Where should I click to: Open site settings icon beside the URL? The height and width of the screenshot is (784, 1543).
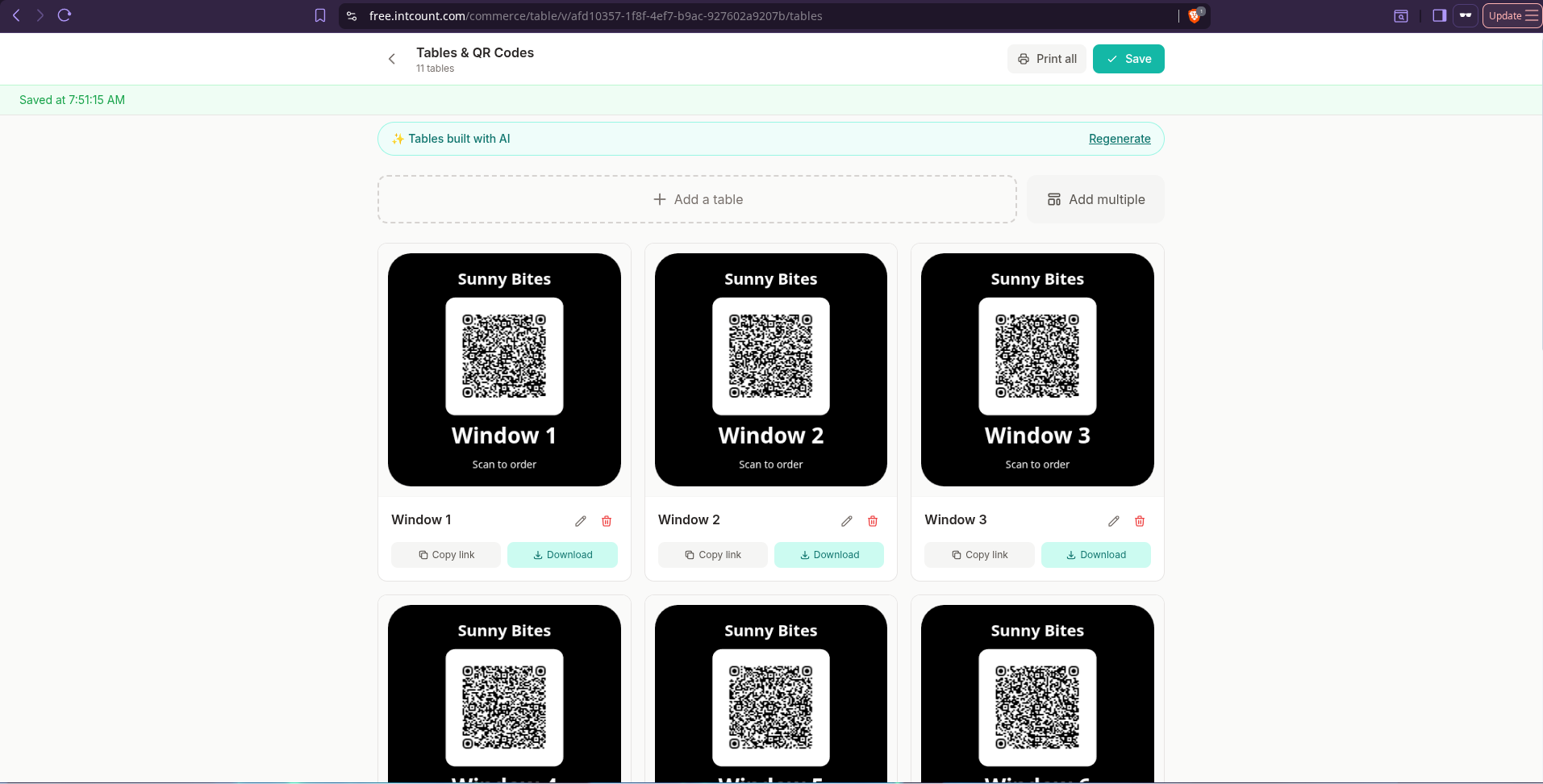(x=352, y=15)
